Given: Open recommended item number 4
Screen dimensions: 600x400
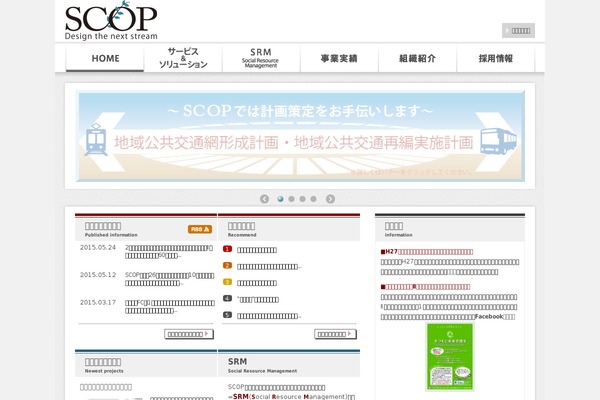Looking at the screenshot, I should [258, 300].
